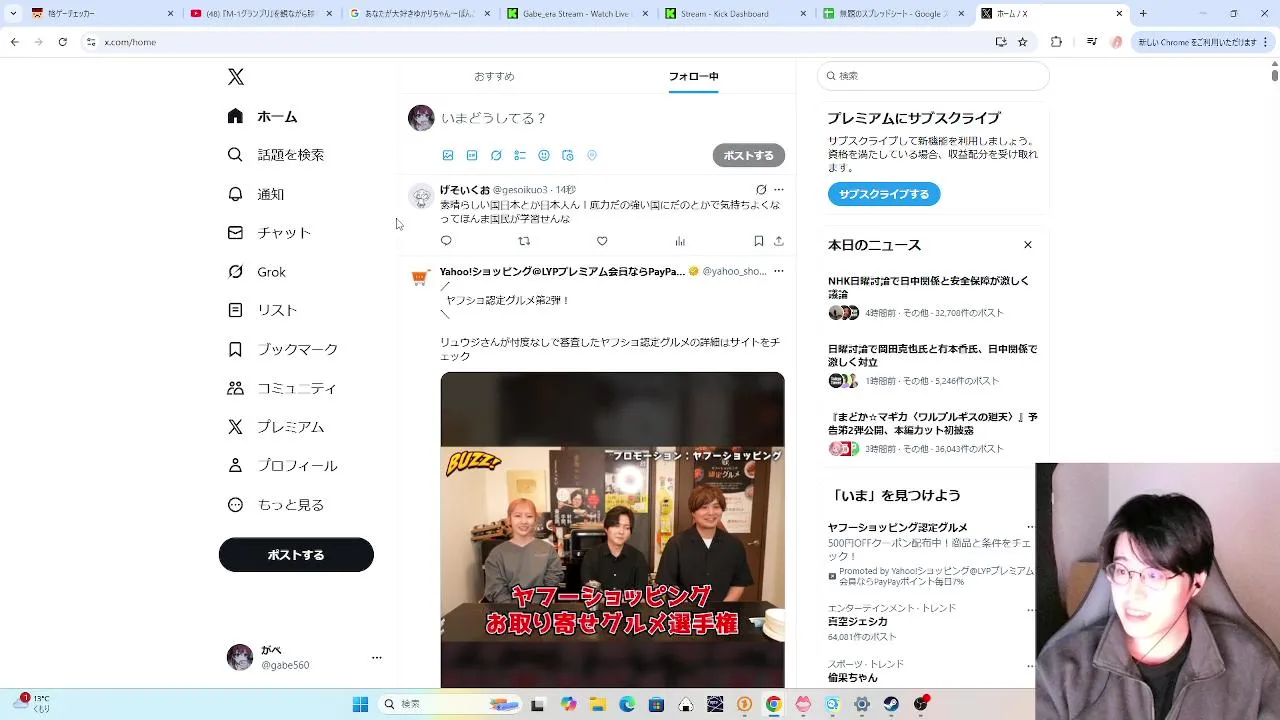Viewport: 1280px width, 720px height.
Task: Like the げそいくお post
Action: (x=602, y=241)
